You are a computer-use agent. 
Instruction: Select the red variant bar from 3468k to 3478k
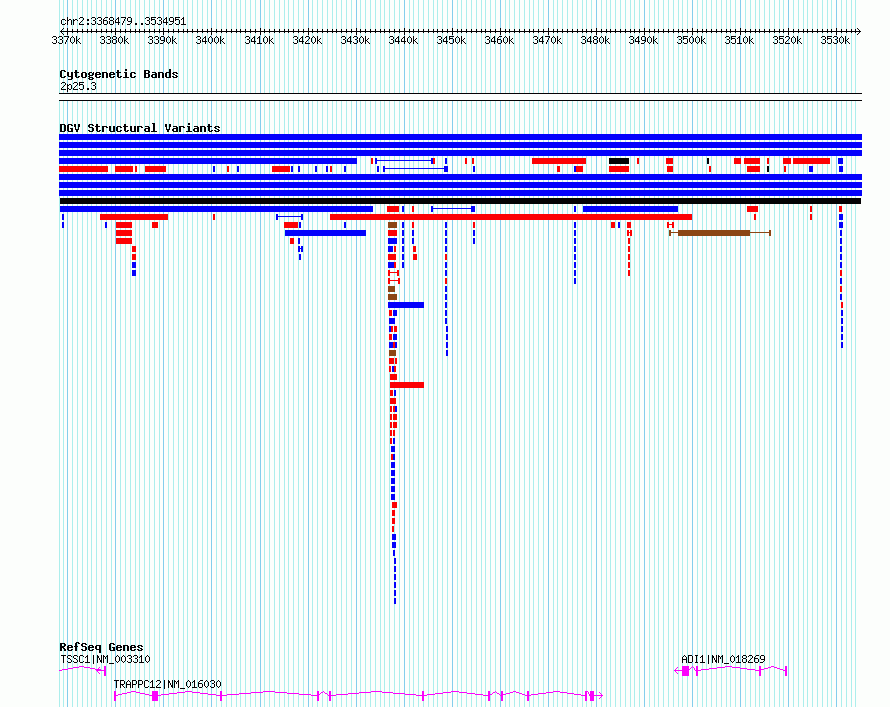[559, 161]
